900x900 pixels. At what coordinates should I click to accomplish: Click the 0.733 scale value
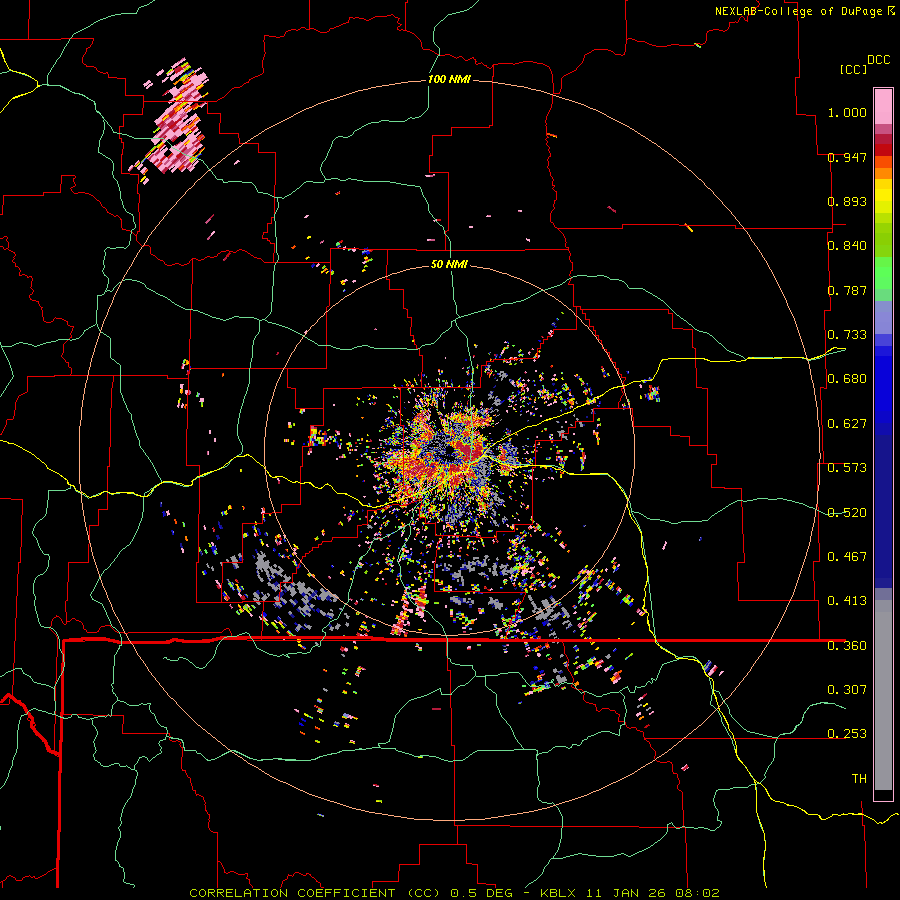(847, 335)
